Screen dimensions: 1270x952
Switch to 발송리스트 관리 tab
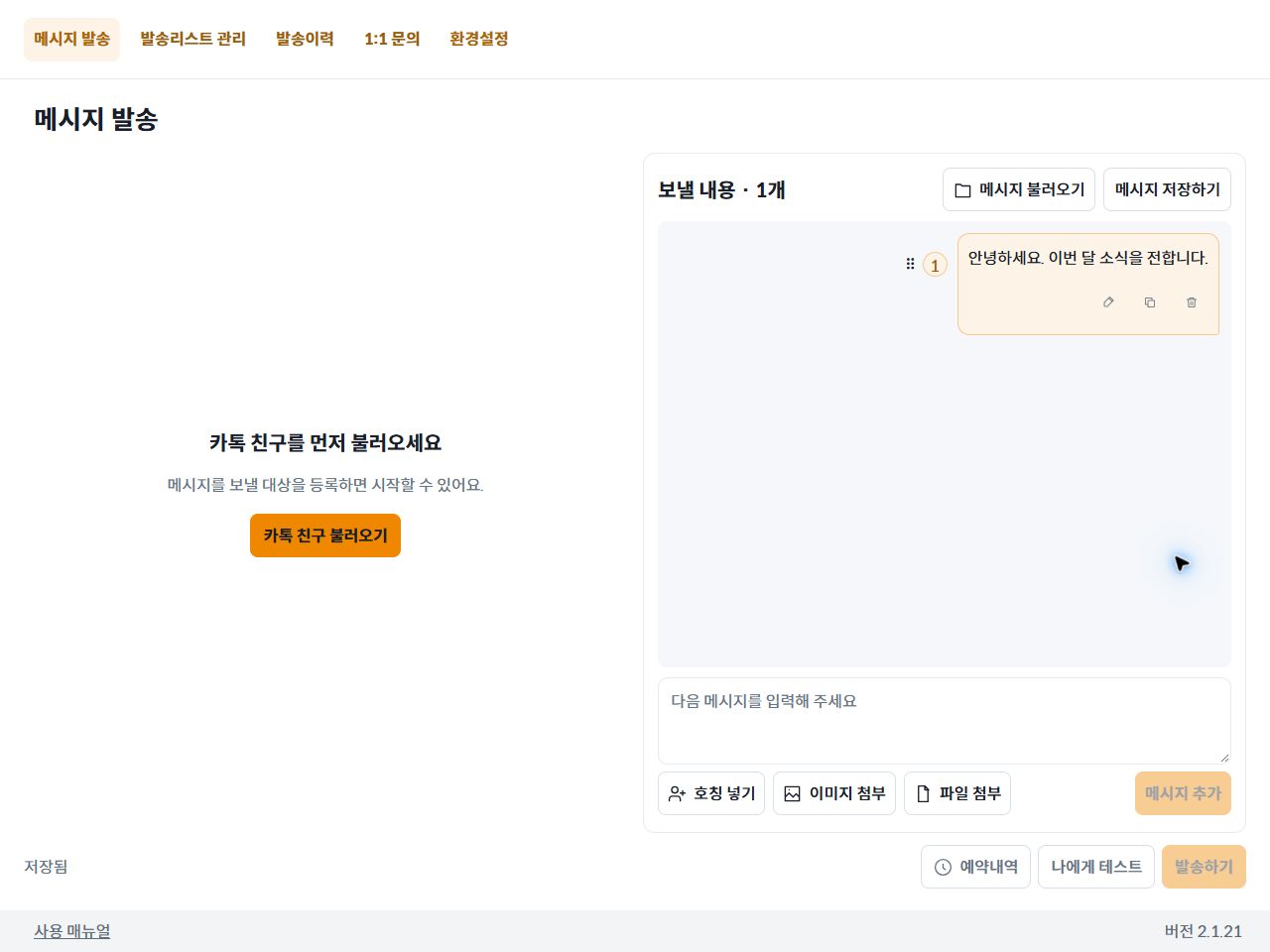coord(192,40)
